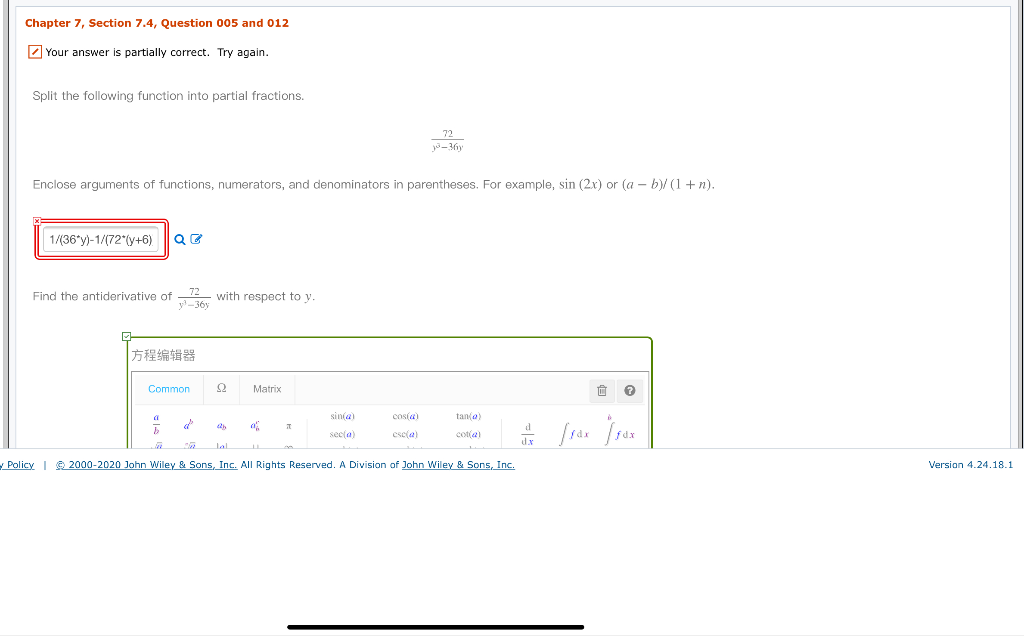
Task: Select the Common tab in equation editor
Action: [168, 389]
